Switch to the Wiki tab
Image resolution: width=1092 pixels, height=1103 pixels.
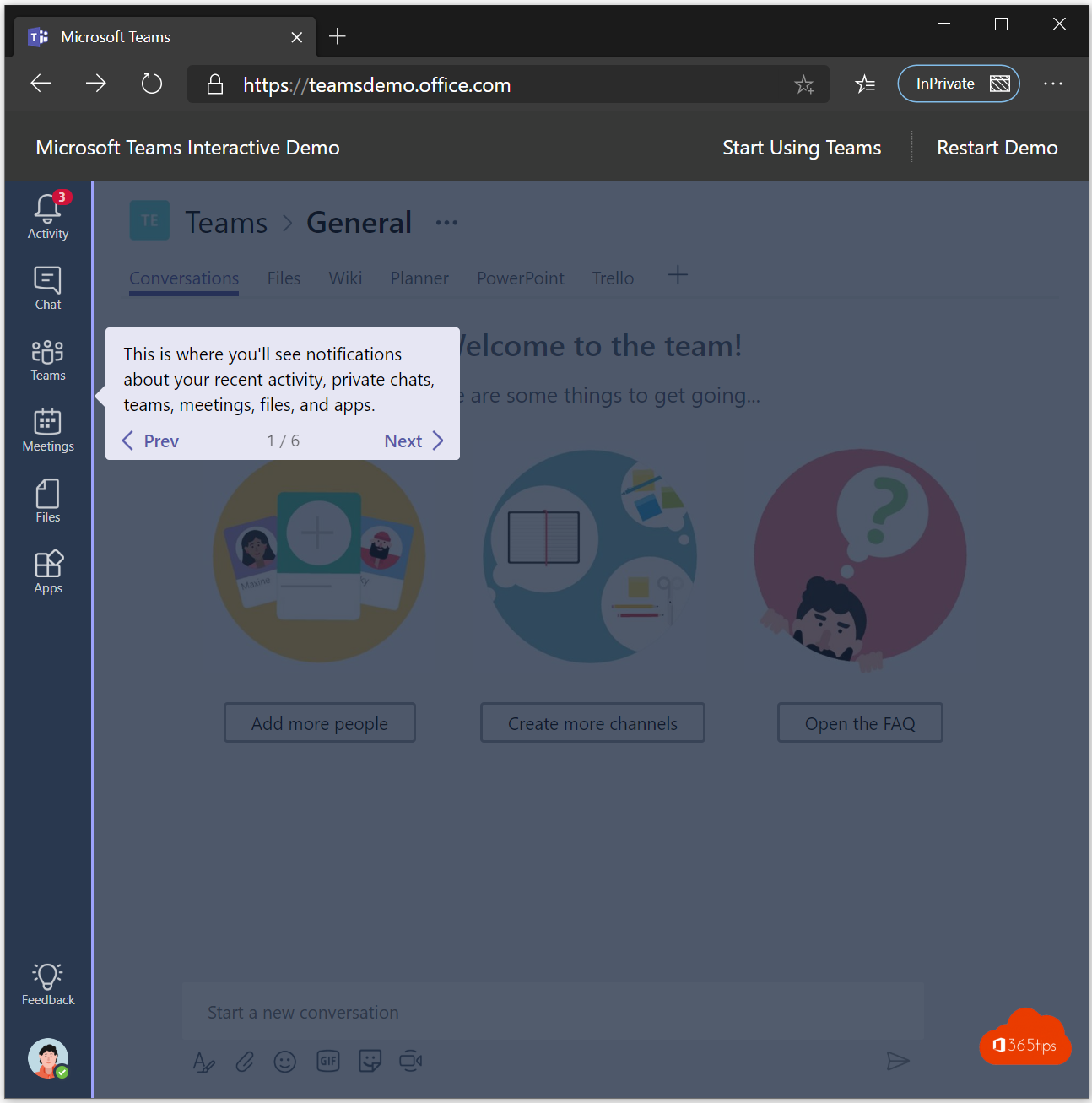(345, 278)
